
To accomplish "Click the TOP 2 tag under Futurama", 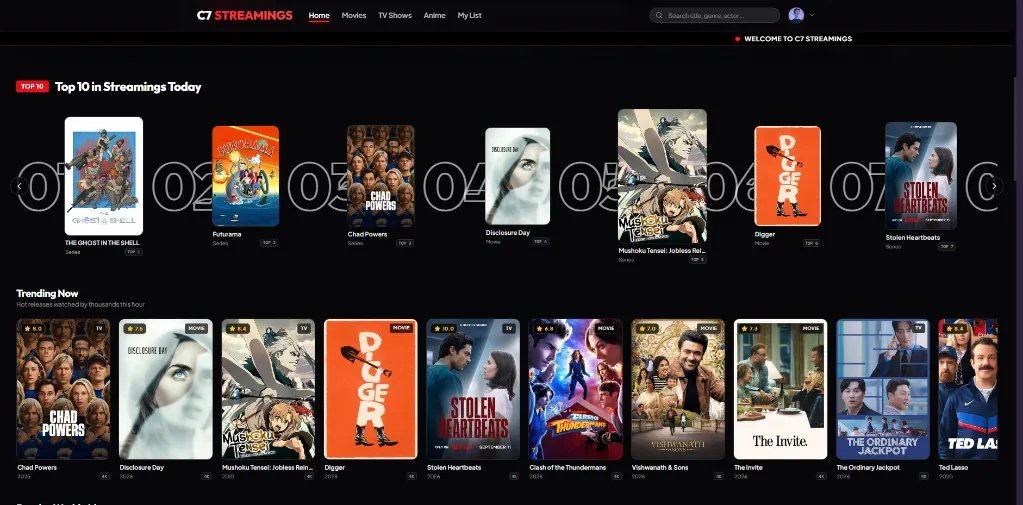I will [269, 243].
